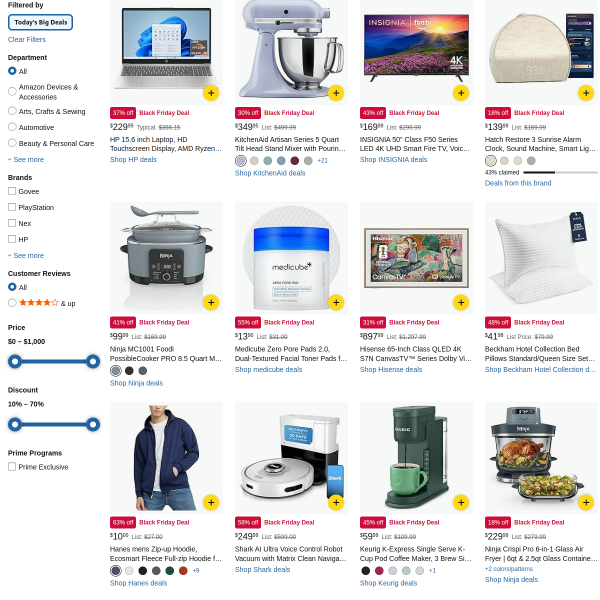The width and height of the screenshot is (600, 600).
Task: Add Ninja PossibleCooker PRO with plus icon
Action: [x=211, y=303]
